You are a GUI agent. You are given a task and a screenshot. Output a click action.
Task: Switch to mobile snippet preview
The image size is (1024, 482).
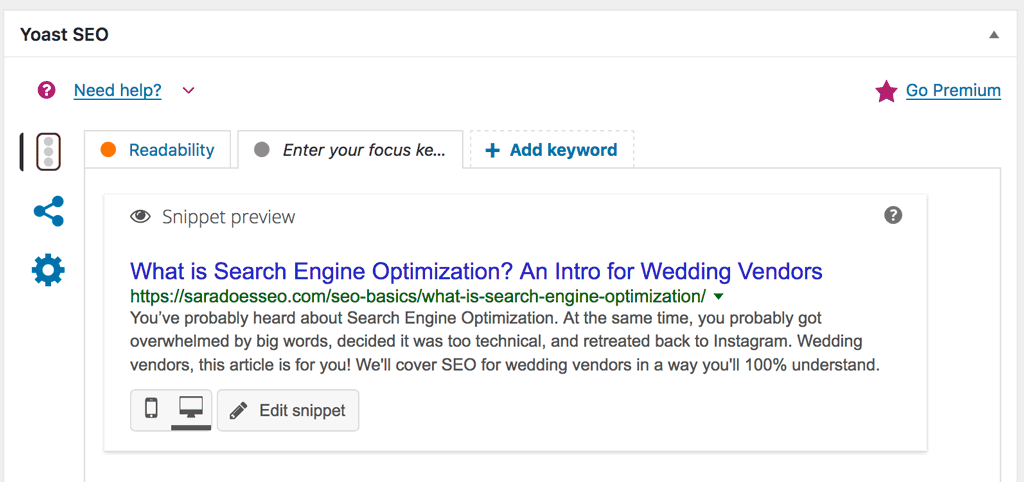pos(151,410)
